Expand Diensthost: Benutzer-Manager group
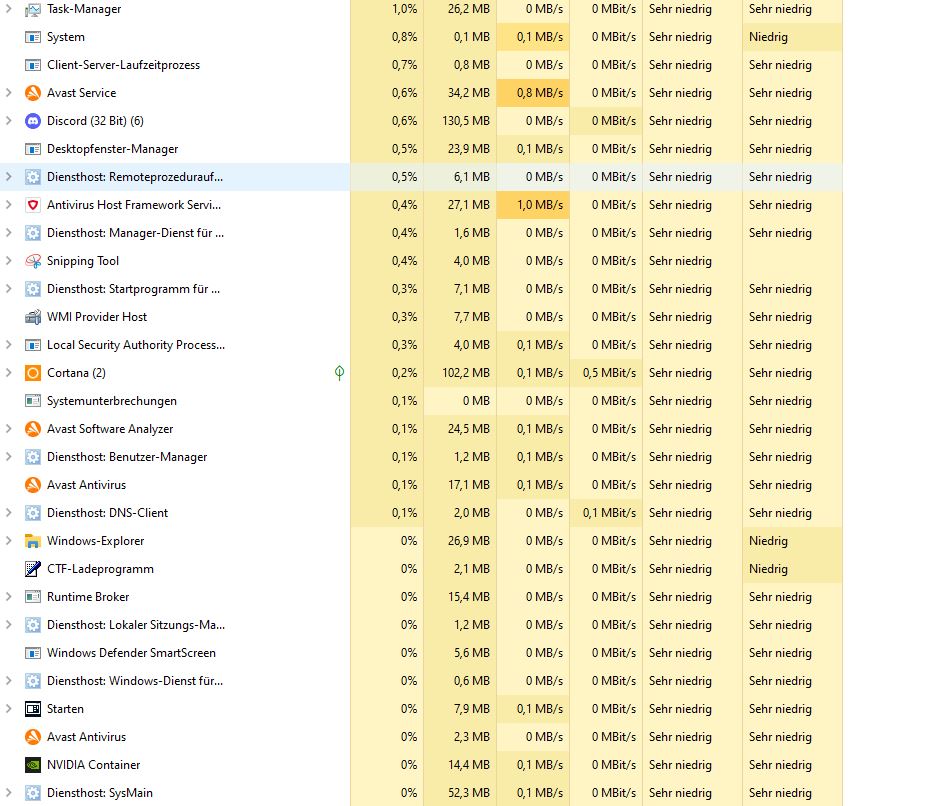934x806 pixels. pyautogui.click(x=8, y=457)
